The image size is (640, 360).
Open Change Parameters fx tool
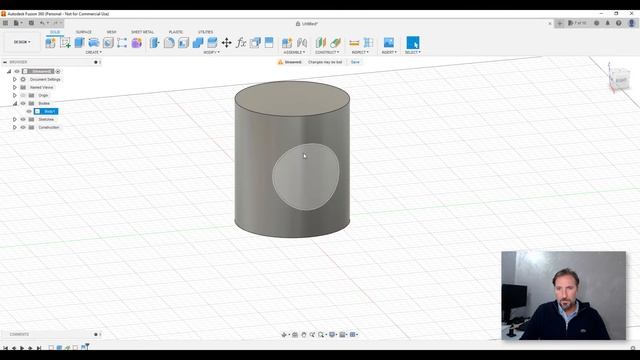241,43
